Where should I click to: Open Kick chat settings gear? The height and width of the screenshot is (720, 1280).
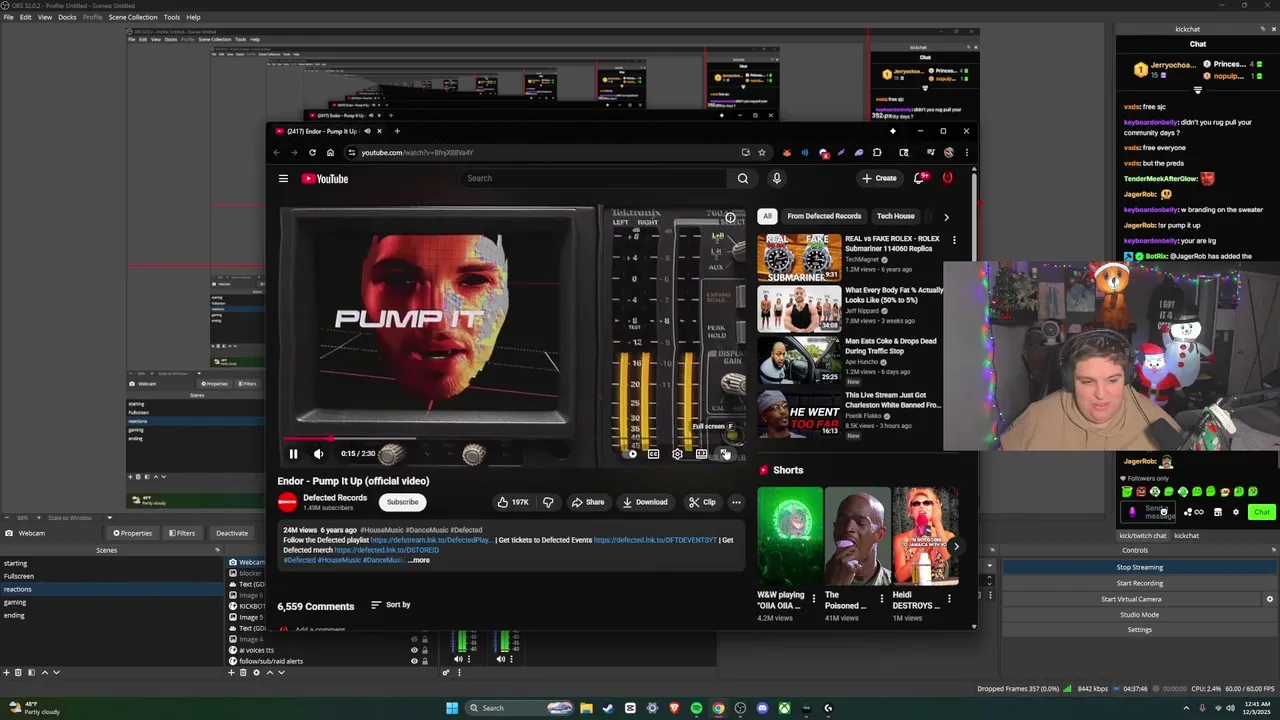pyautogui.click(x=1236, y=512)
